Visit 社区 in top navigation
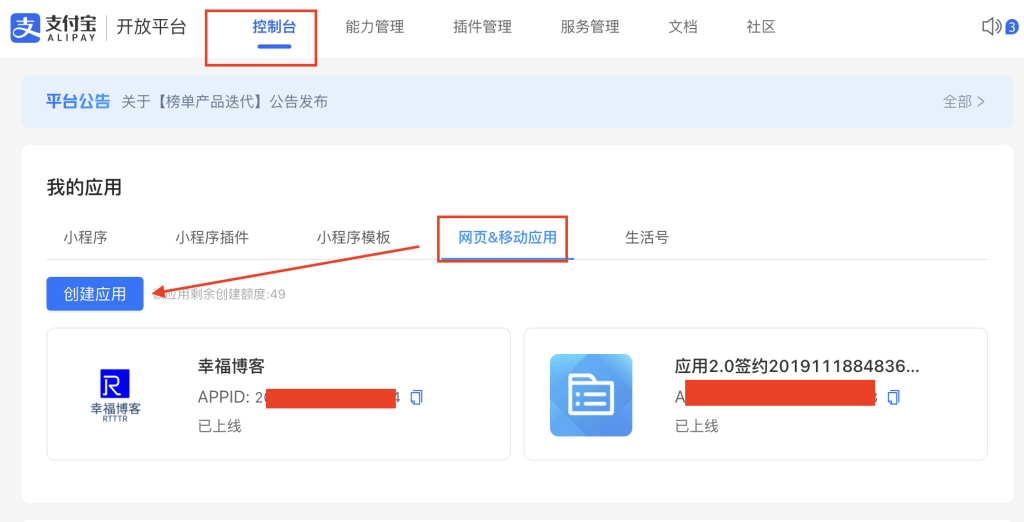Viewport: 1024px width, 522px height. [x=761, y=27]
